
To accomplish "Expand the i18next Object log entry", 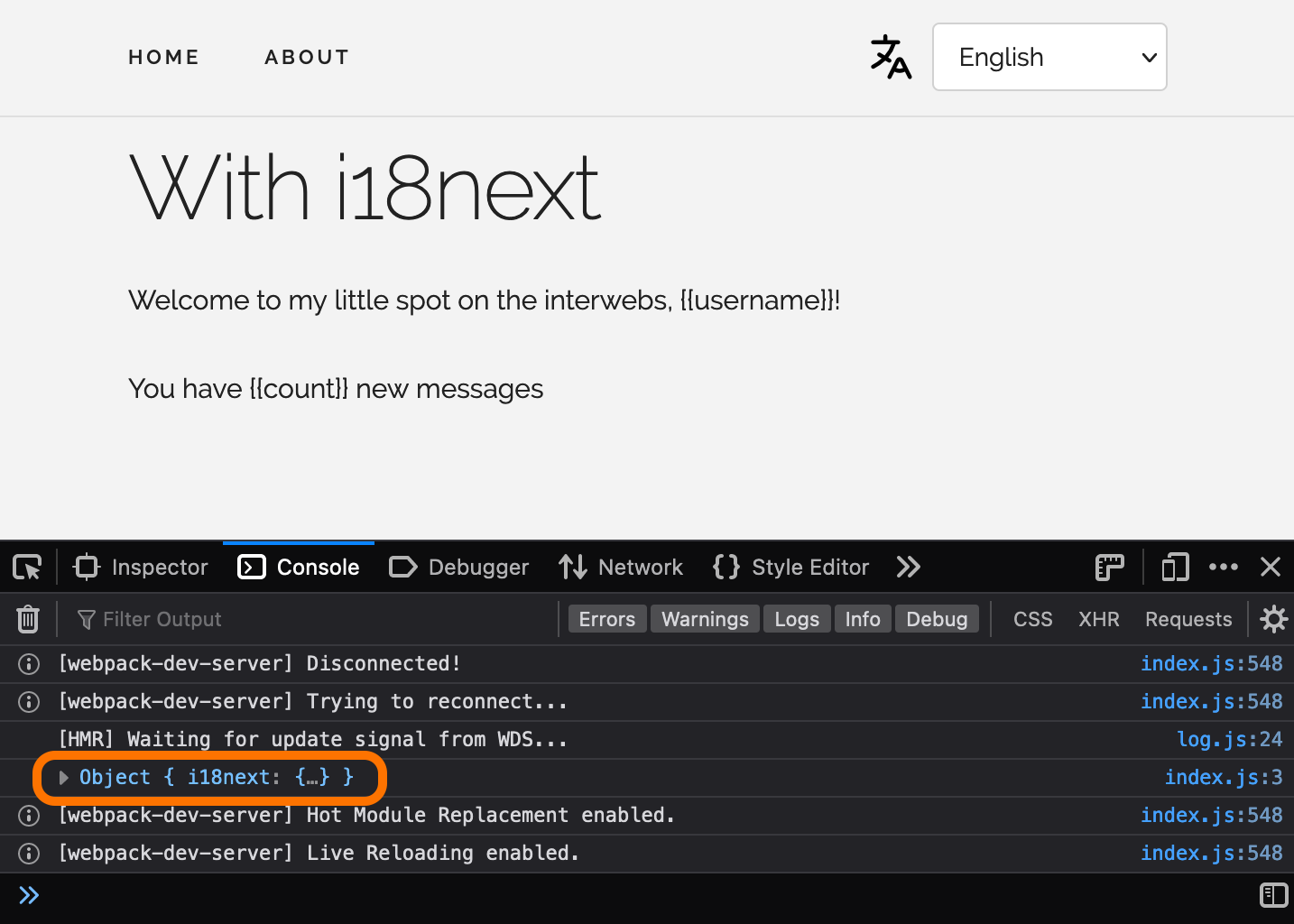I will tap(62, 777).
